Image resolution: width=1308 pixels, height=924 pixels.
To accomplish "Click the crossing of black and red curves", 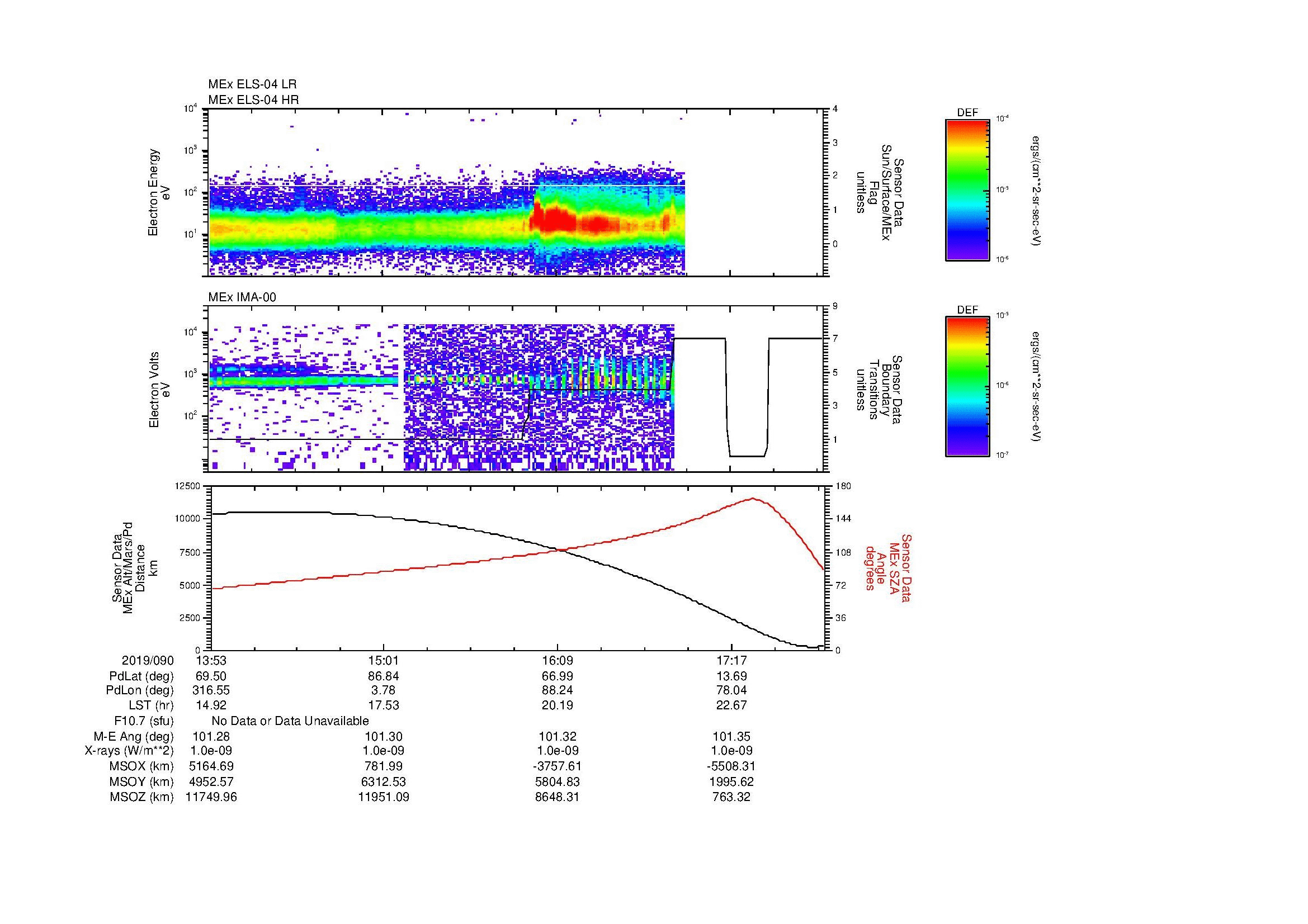I will coord(561,549).
